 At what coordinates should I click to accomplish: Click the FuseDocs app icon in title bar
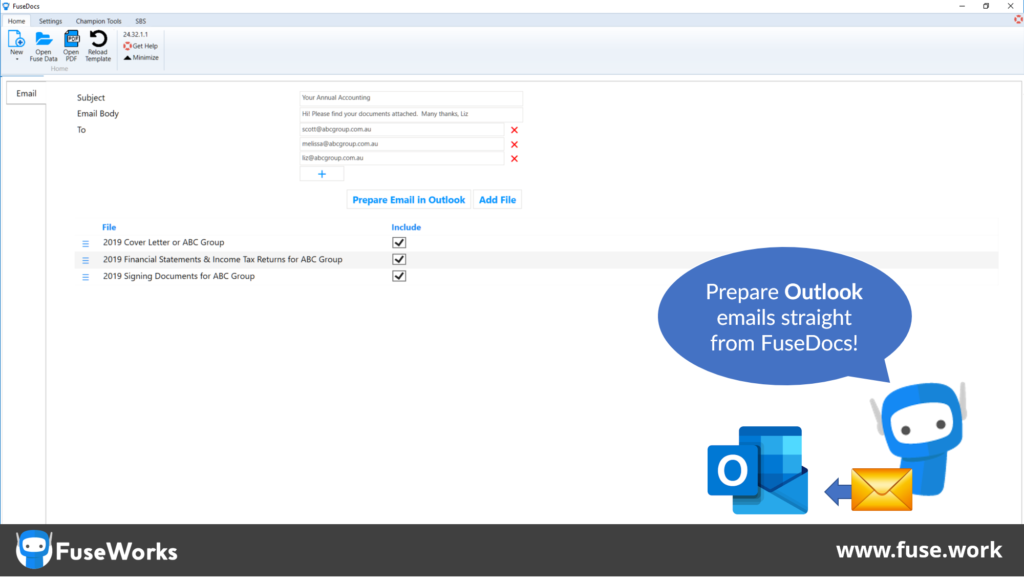coord(6,6)
